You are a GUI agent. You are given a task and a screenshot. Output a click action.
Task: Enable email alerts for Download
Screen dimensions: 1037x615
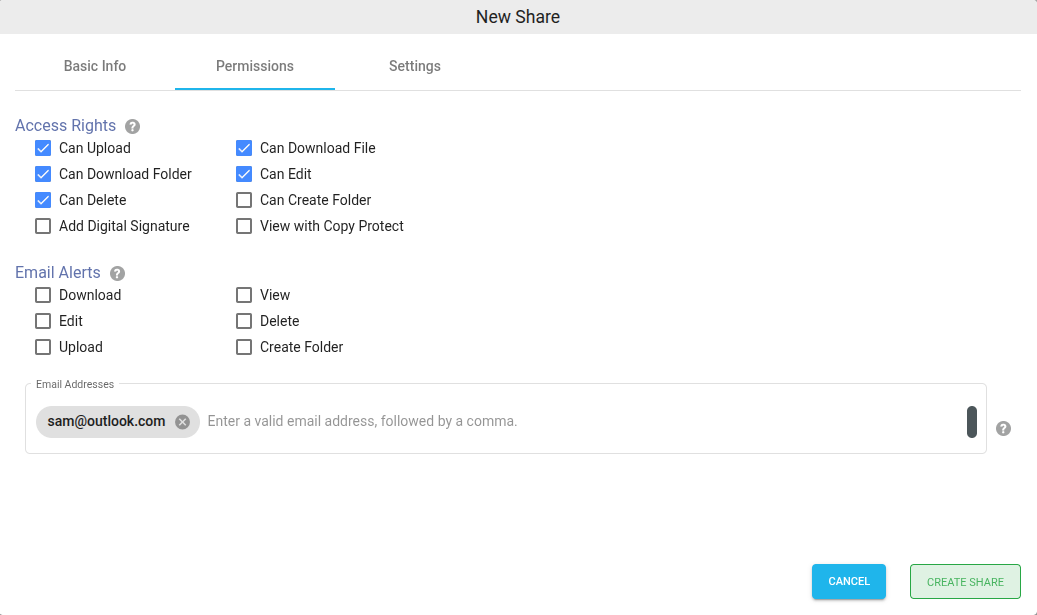pyautogui.click(x=43, y=294)
